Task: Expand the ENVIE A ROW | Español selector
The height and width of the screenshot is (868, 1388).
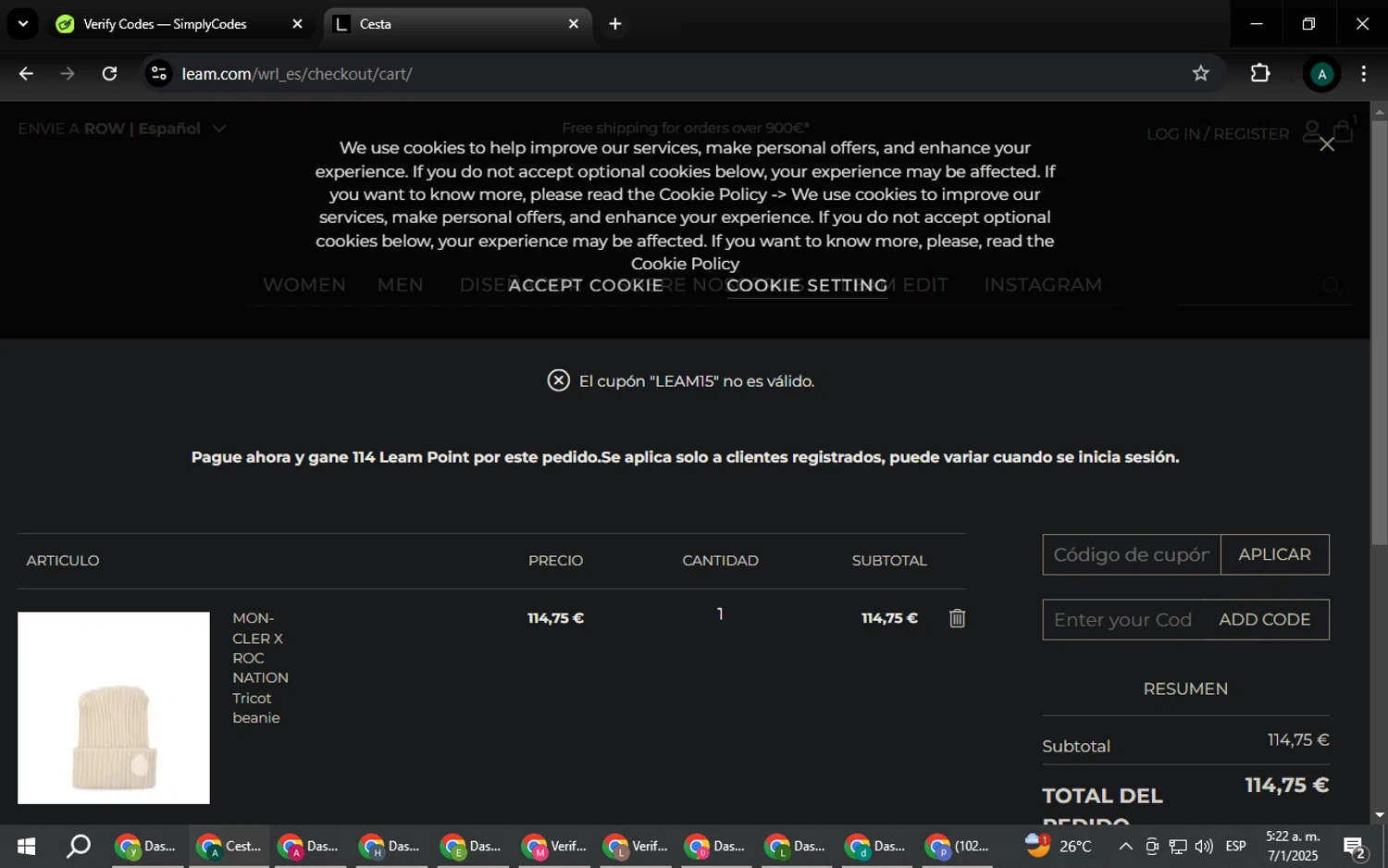Action: pyautogui.click(x=122, y=129)
